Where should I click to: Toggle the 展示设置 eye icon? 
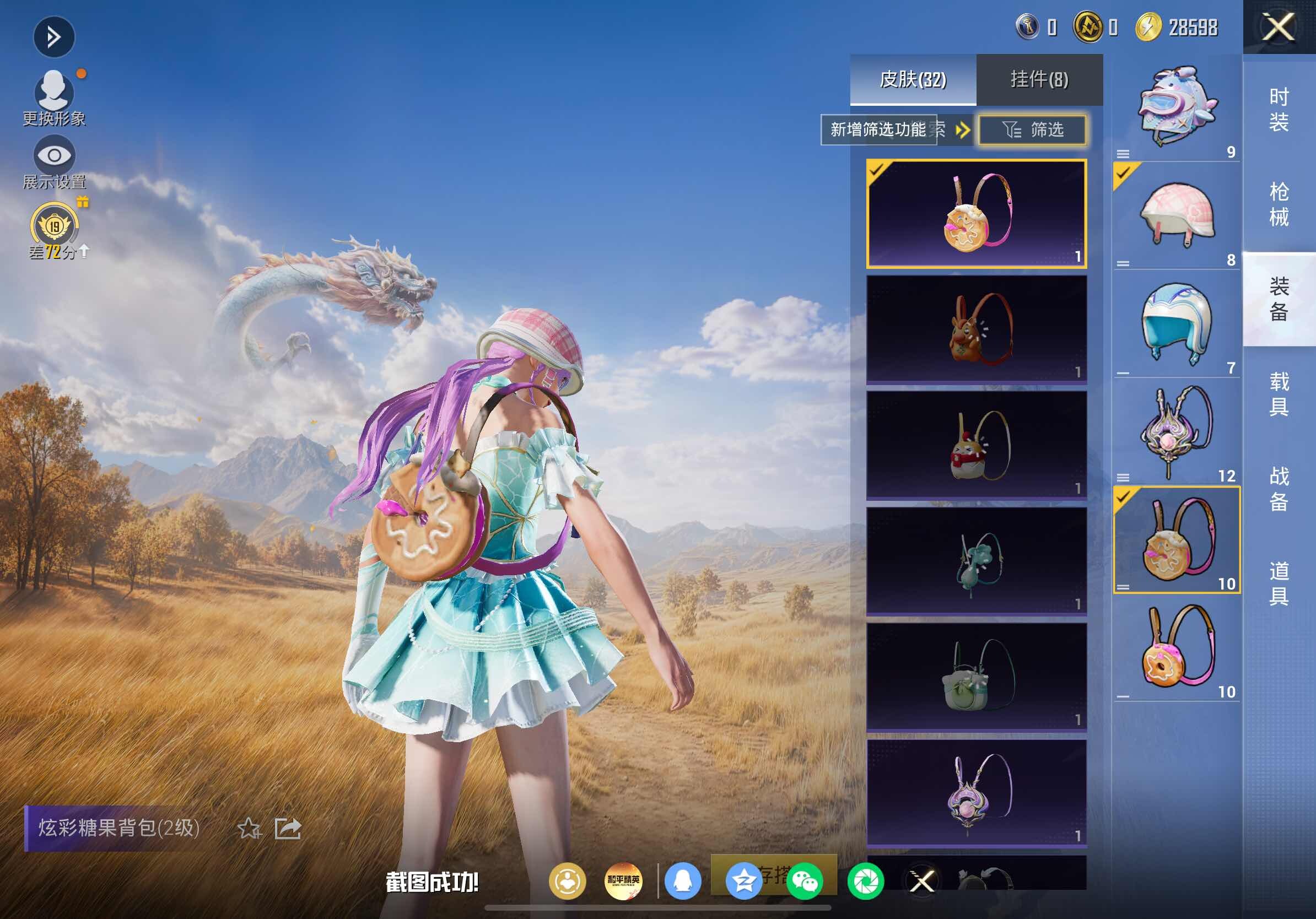(55, 155)
